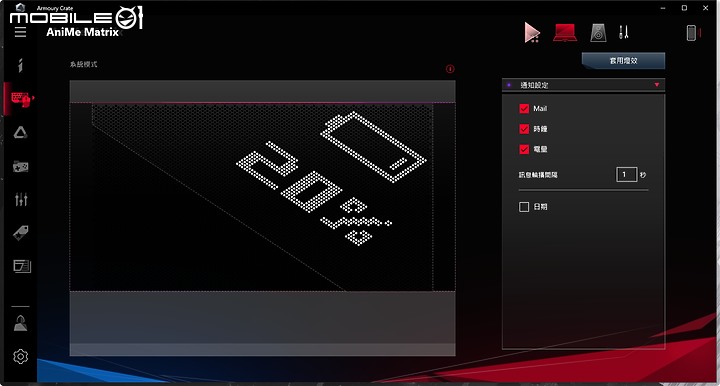Click the AniMe Matrix page title
The image size is (720, 386).
(83, 32)
